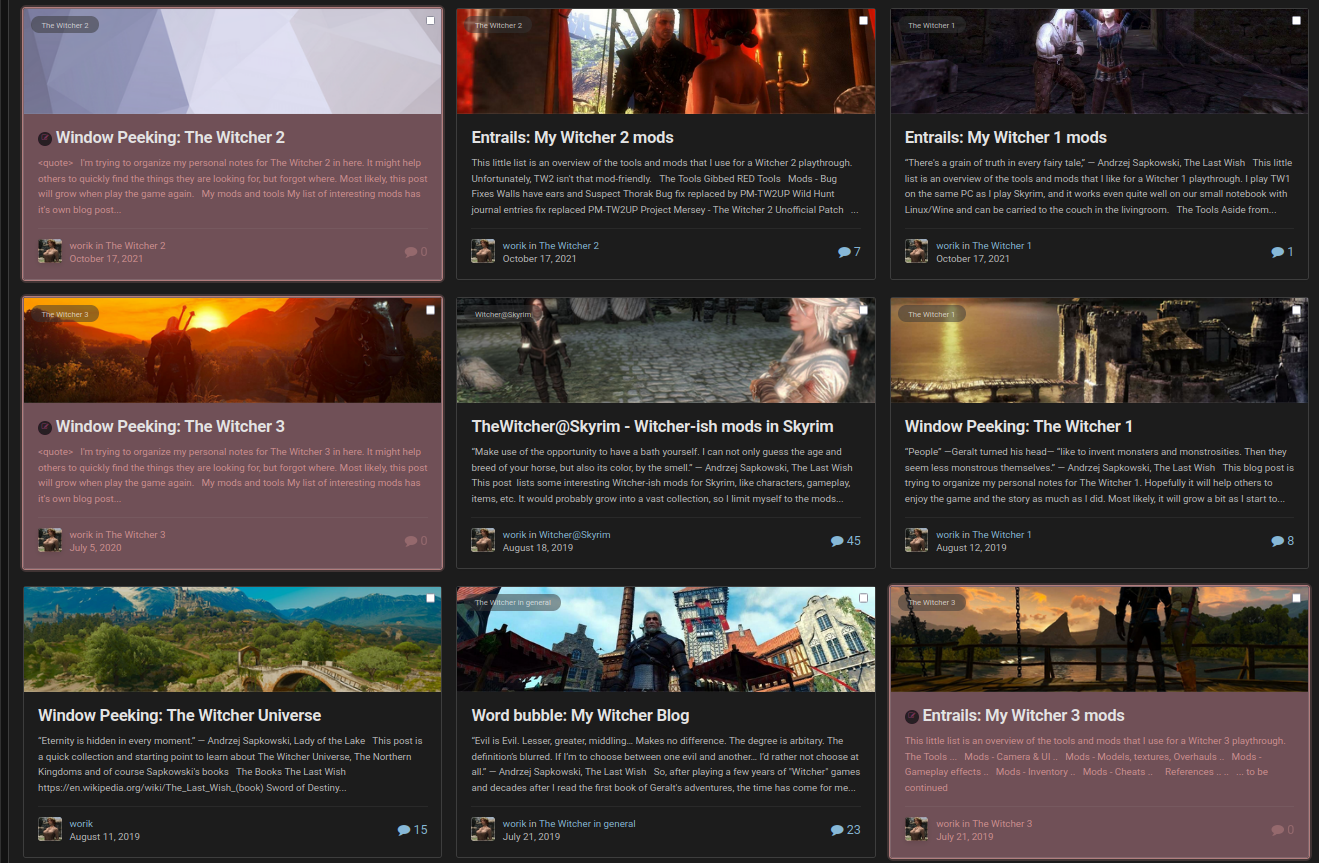Screen dimensions: 1319x863
Task: Tick the checkbox on Entrails: My Witcher 3 mods card
Action: click(x=1297, y=598)
